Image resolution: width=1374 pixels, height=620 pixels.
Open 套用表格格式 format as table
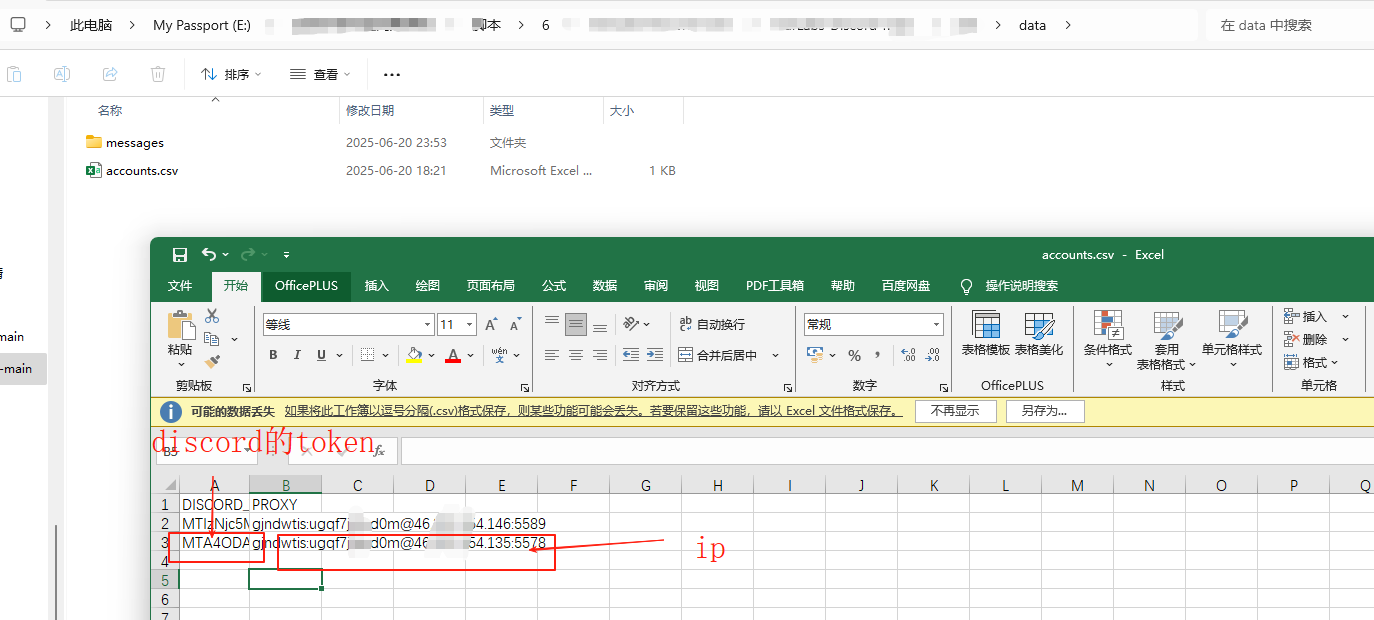click(x=1167, y=341)
